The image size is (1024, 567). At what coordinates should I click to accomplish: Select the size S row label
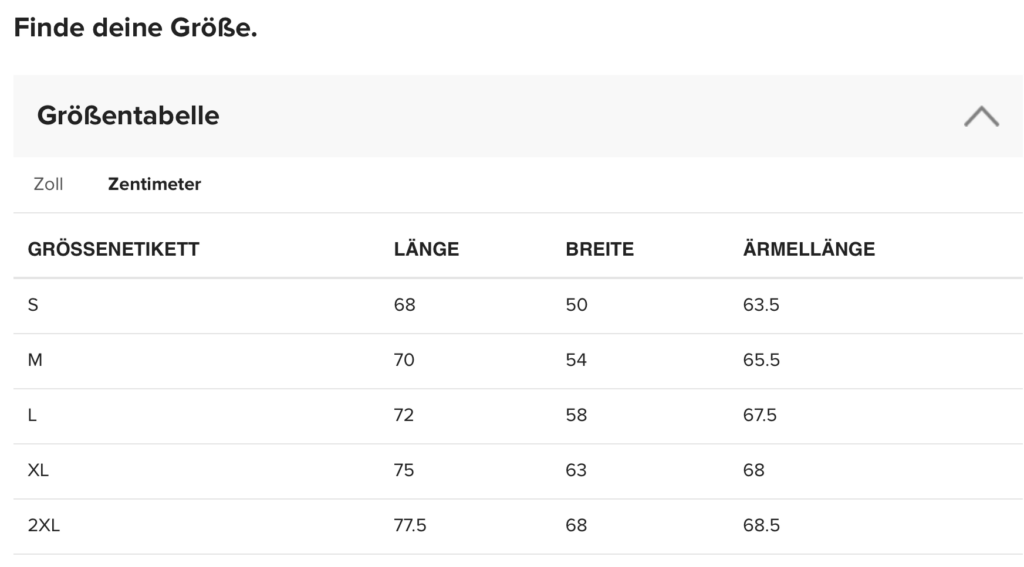coord(33,305)
